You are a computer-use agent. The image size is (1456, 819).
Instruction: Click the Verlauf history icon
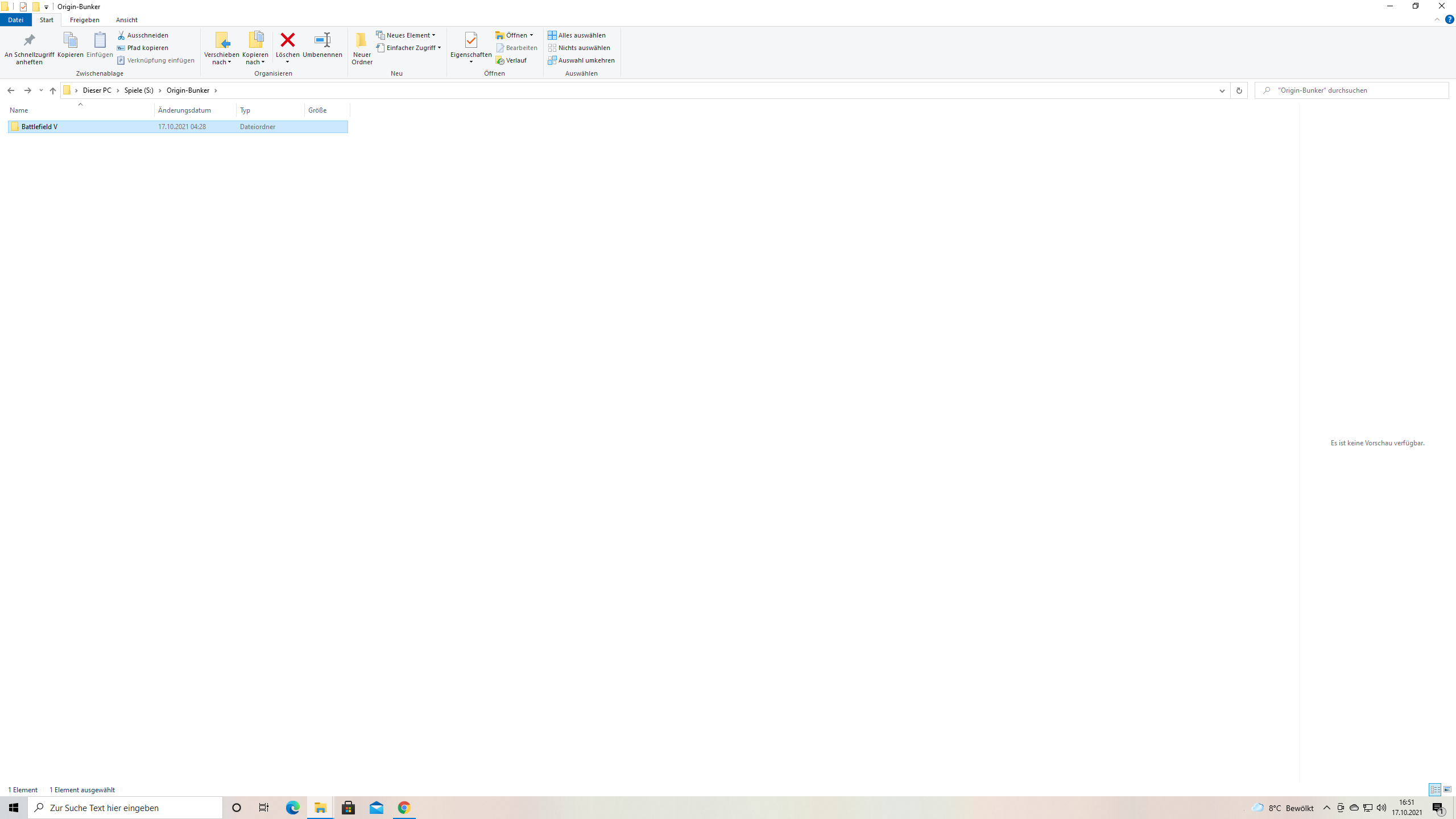coord(500,60)
